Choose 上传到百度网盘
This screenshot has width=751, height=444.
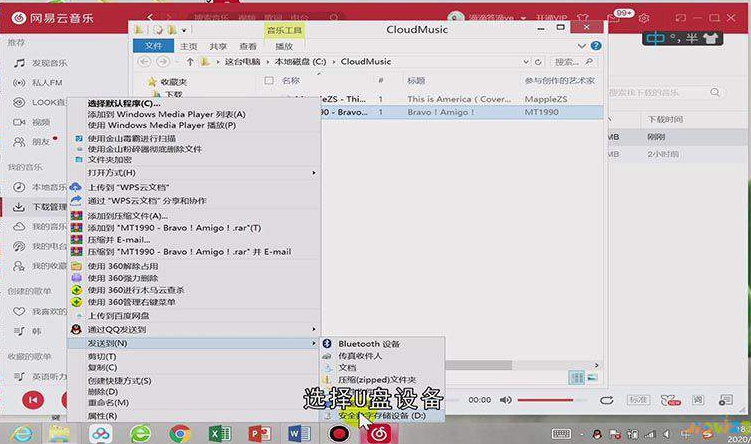(x=118, y=316)
